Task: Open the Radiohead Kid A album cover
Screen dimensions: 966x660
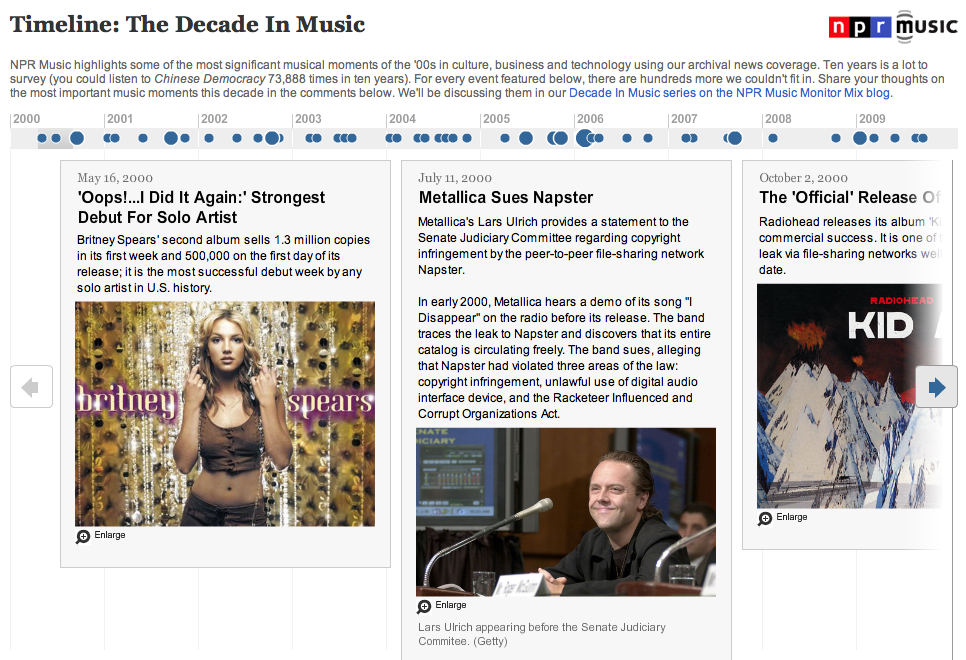Action: pyautogui.click(x=850, y=396)
